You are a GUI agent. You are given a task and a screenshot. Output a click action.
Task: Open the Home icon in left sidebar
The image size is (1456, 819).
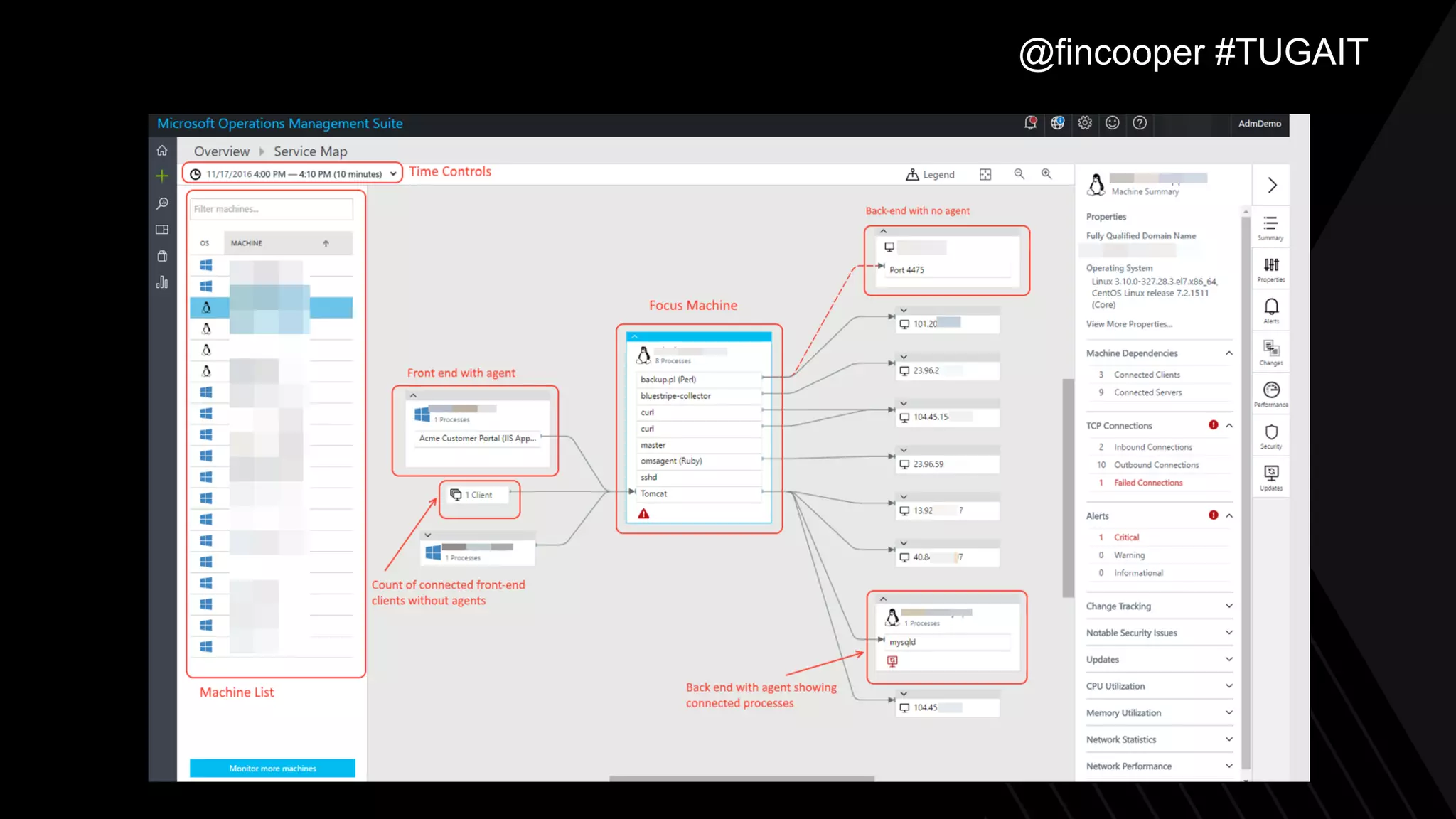tap(162, 150)
